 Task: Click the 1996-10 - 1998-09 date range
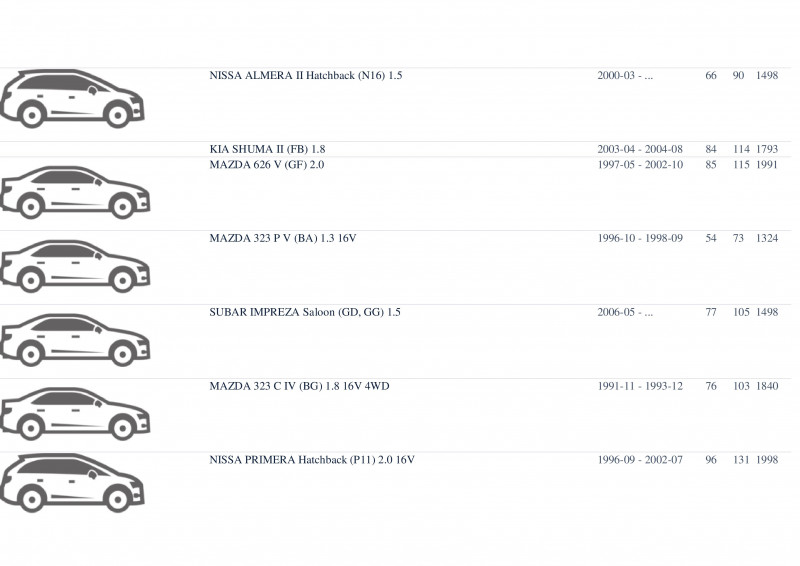pos(640,238)
